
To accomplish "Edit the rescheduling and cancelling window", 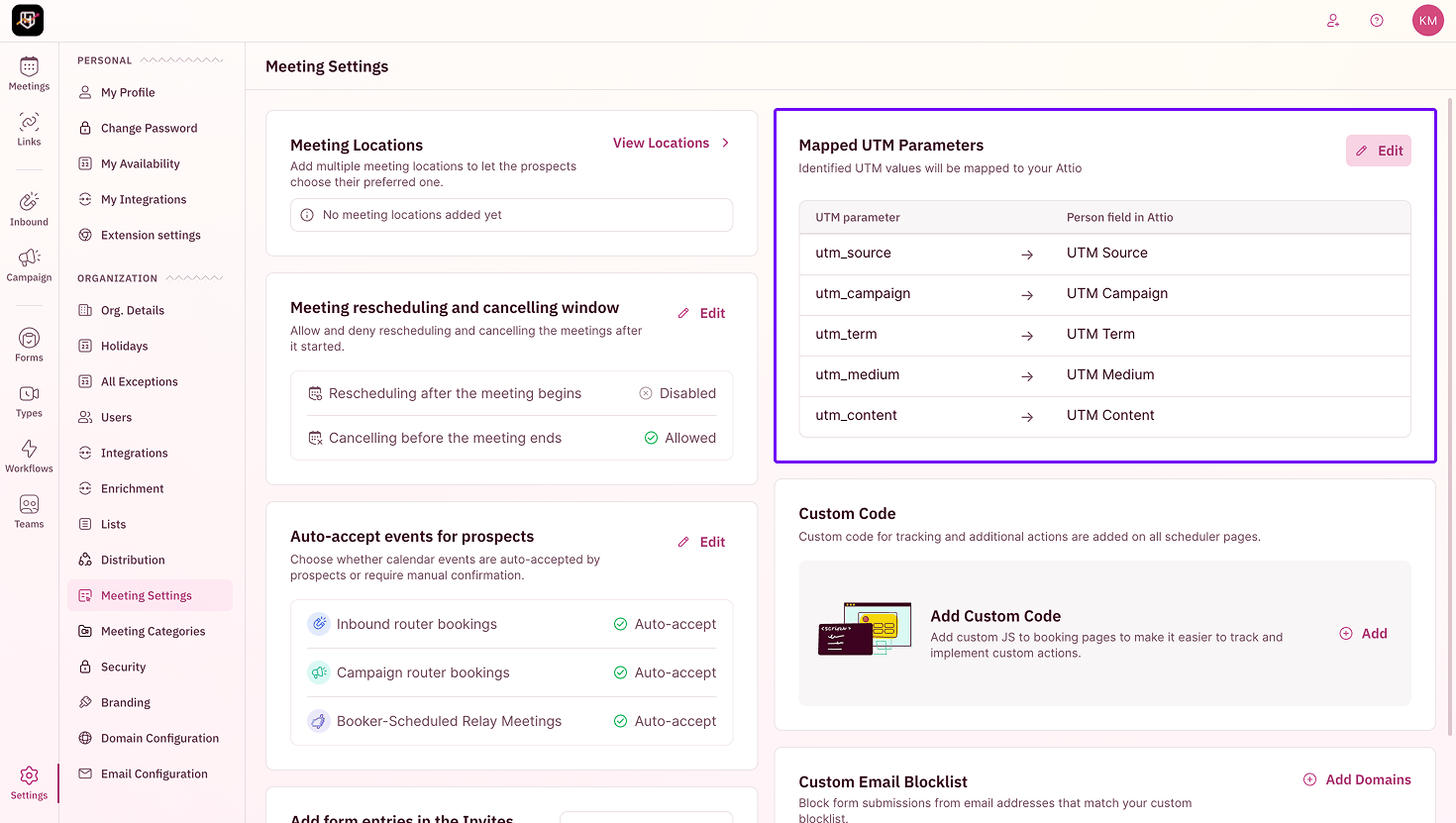I will (702, 313).
